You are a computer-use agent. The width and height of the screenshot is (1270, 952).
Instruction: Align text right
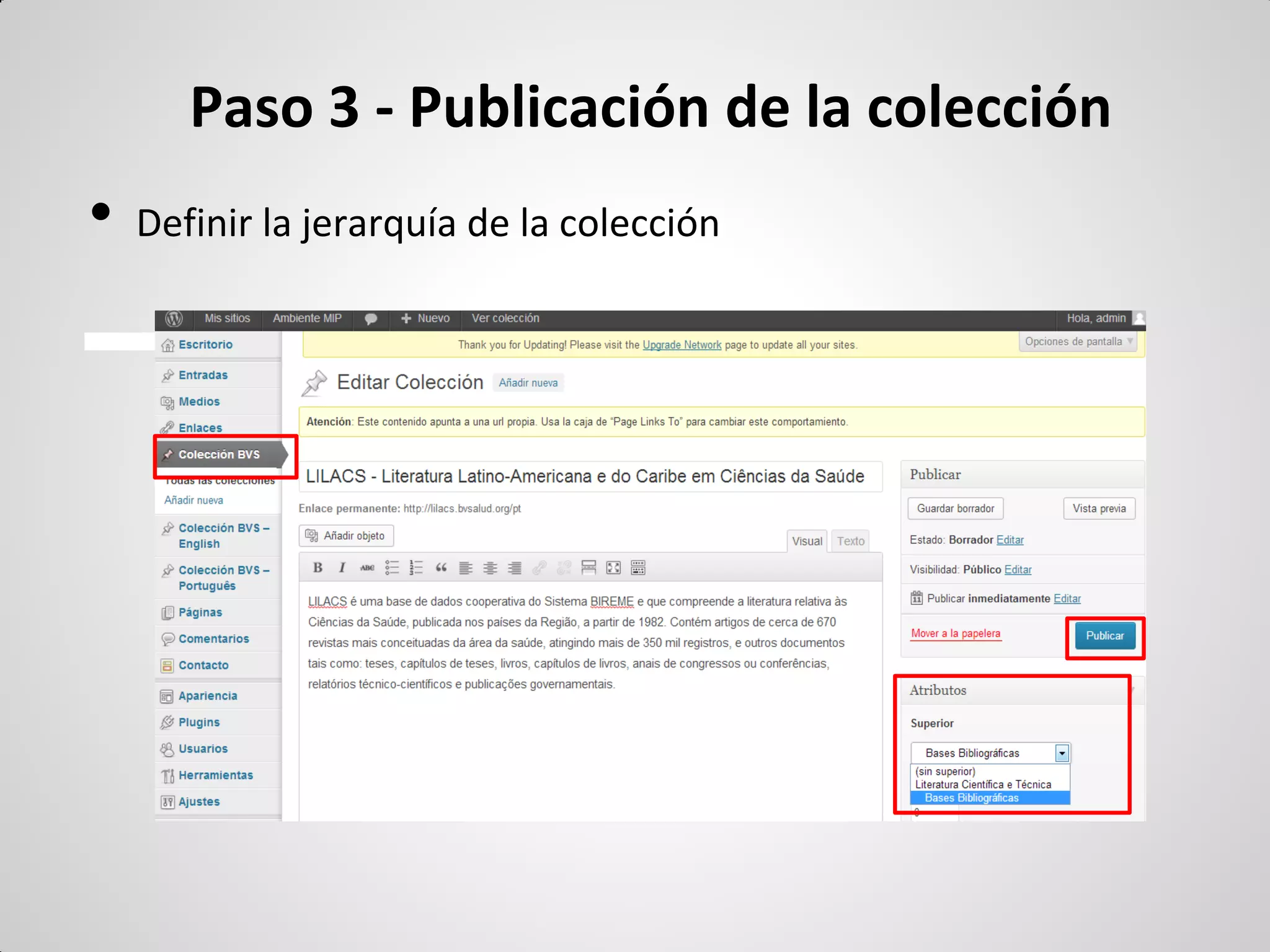515,568
